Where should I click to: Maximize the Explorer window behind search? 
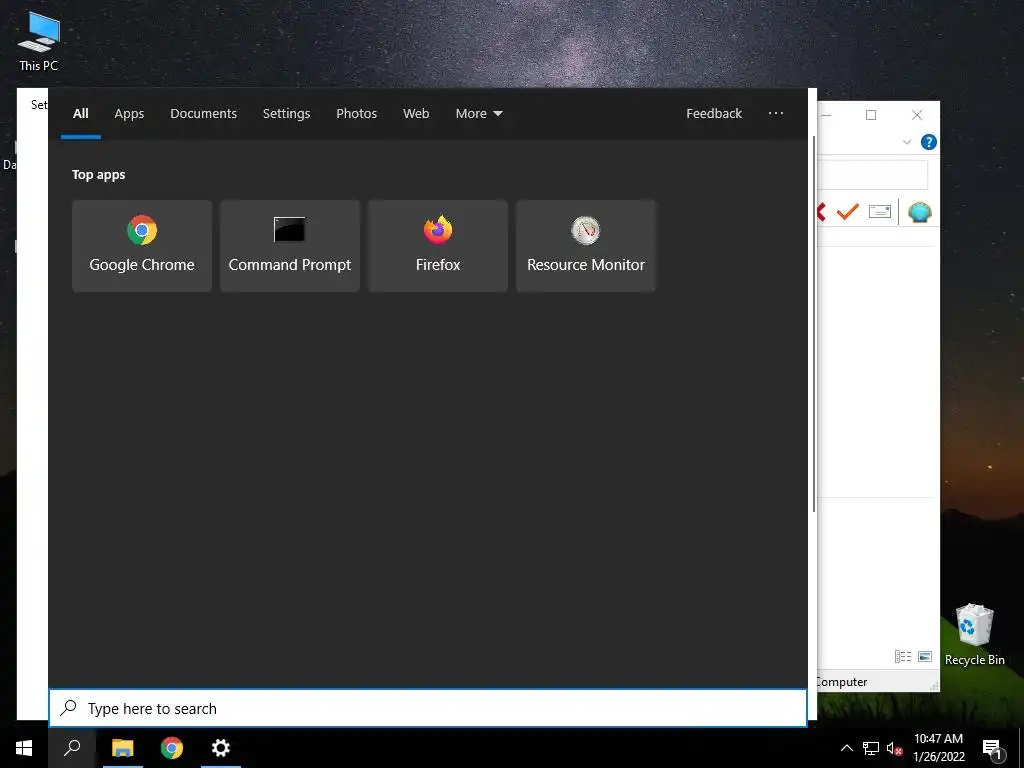coord(871,115)
